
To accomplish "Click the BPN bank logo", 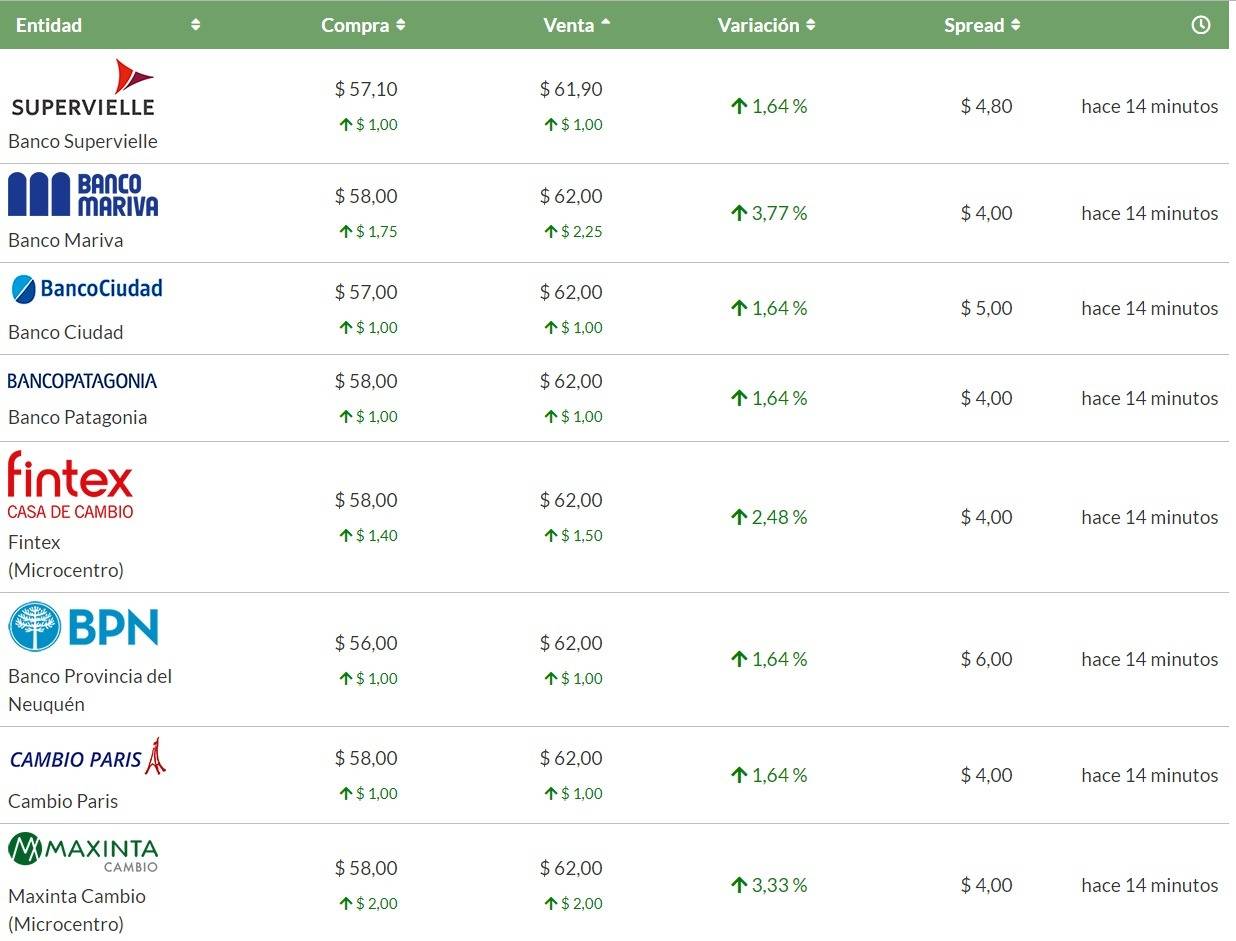I will coord(83,627).
